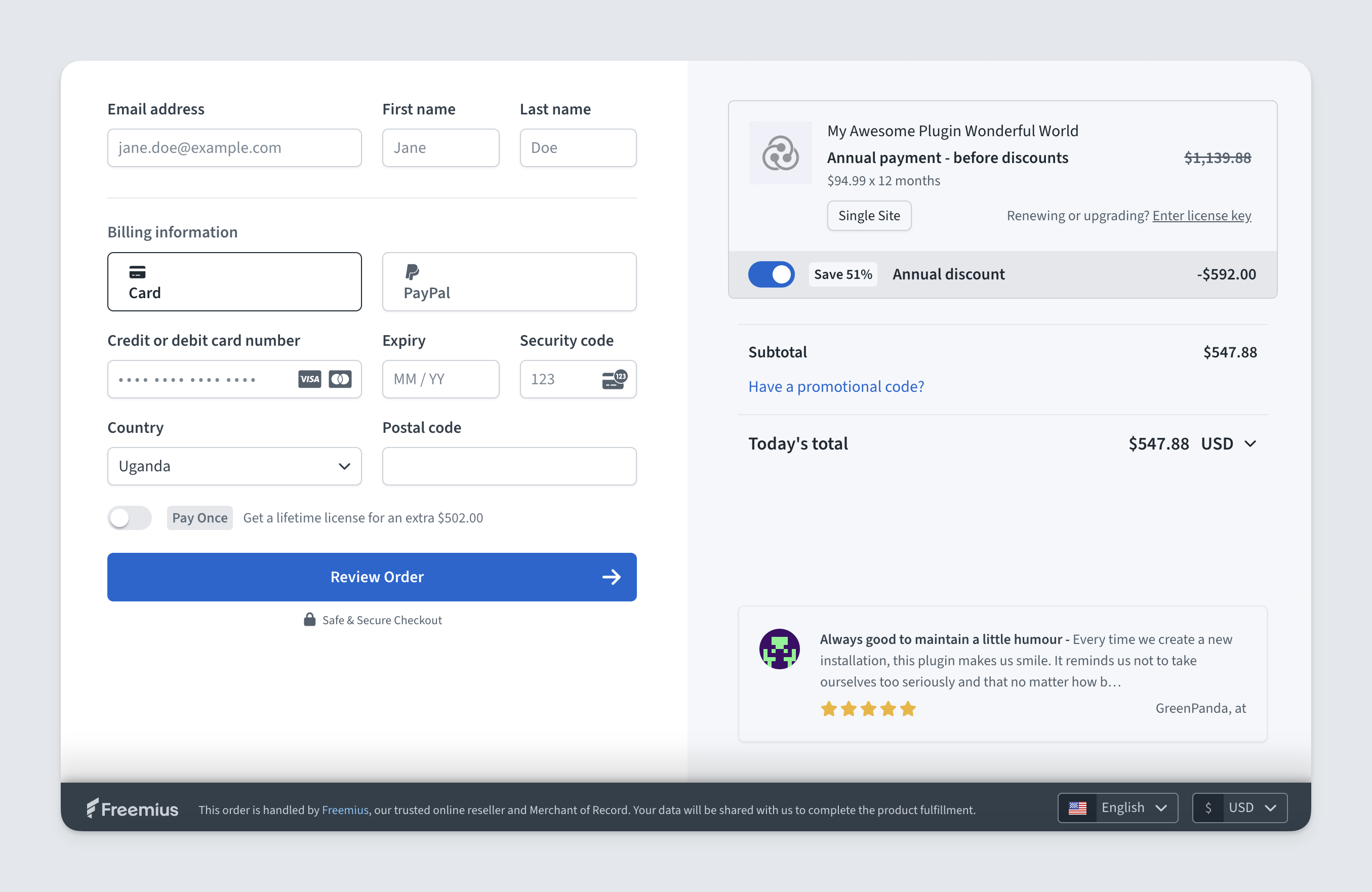Focus the First name field
The image size is (1372, 892).
tap(441, 148)
